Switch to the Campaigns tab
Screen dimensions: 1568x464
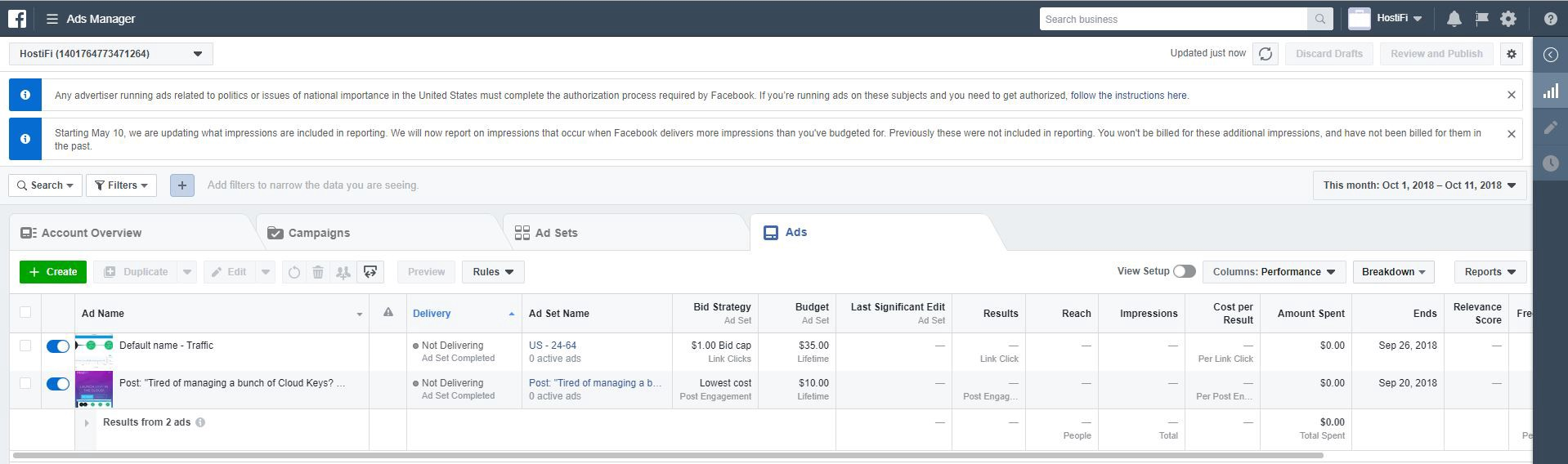click(319, 233)
